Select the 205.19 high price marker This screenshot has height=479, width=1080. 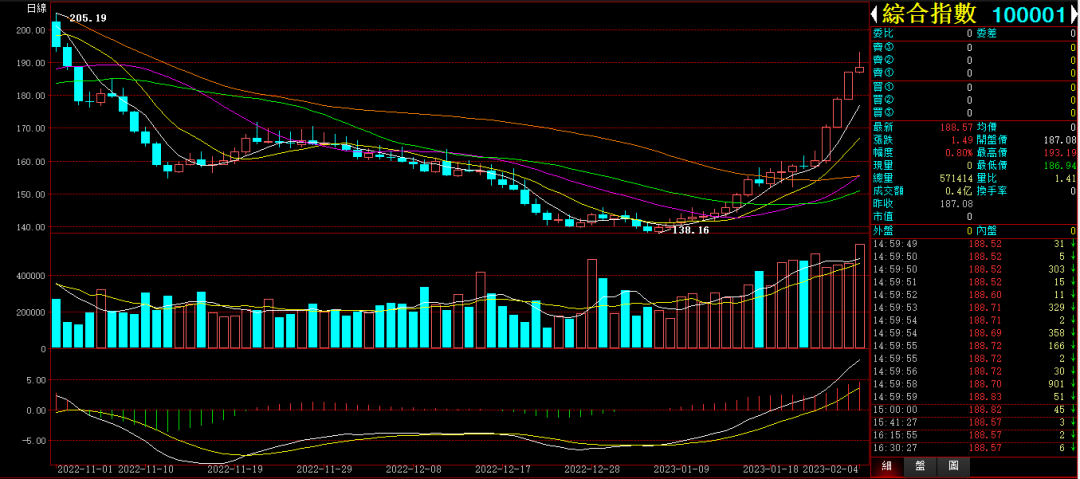pyautogui.click(x=88, y=19)
